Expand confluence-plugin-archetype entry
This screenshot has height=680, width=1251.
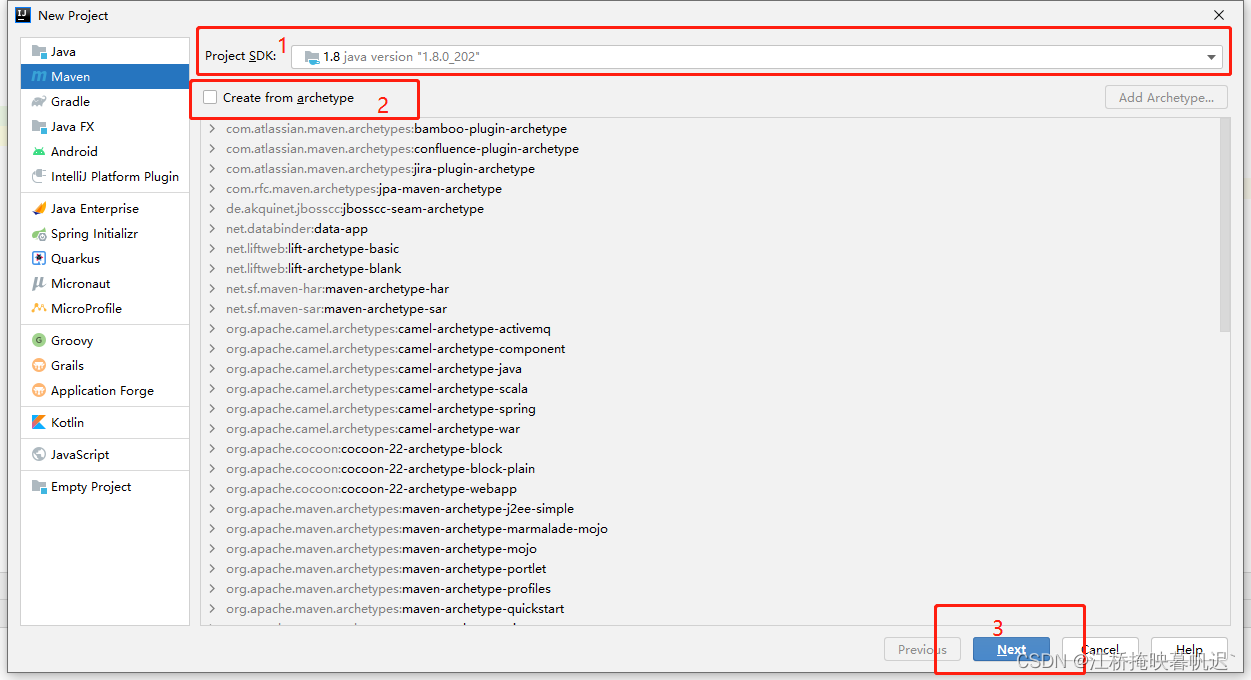point(212,149)
